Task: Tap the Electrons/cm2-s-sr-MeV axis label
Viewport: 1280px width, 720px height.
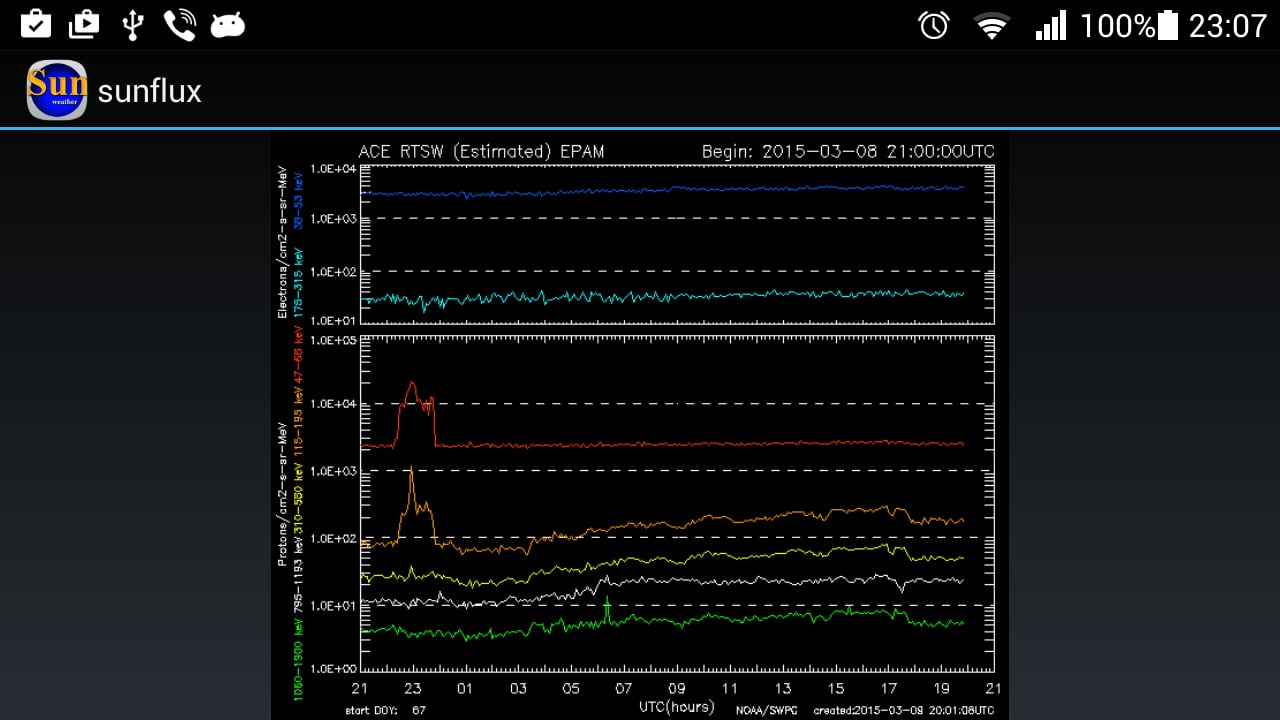Action: (282, 243)
